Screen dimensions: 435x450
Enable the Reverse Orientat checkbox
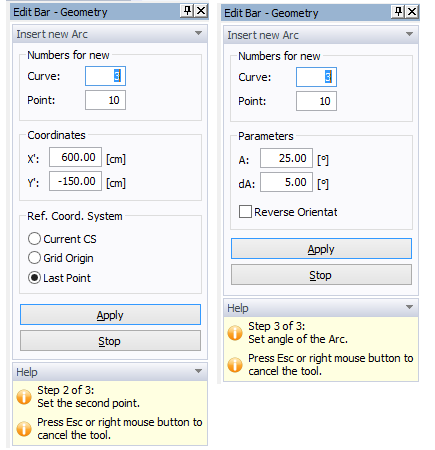[x=245, y=212]
